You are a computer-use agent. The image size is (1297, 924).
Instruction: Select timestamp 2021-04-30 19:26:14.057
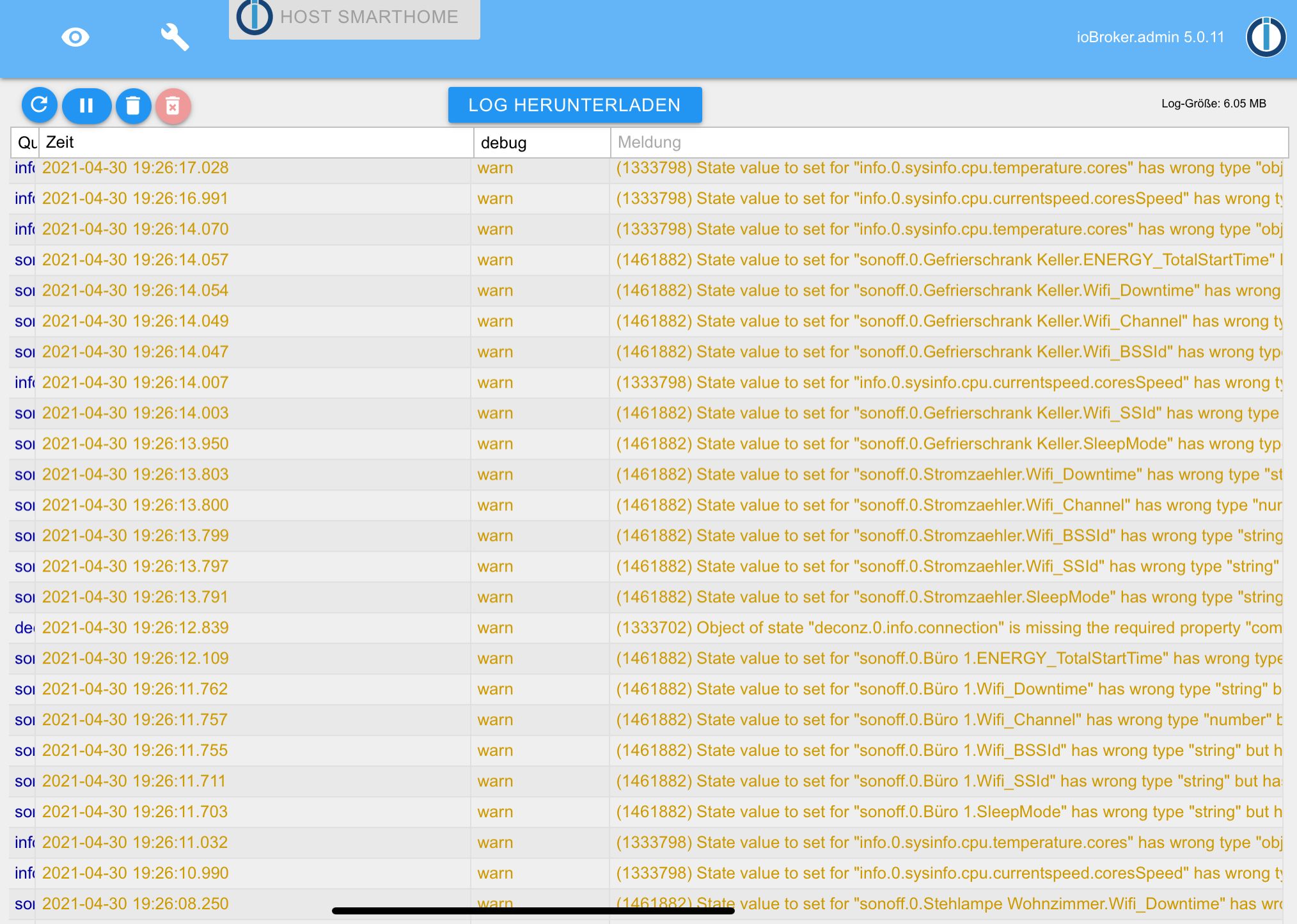136,260
